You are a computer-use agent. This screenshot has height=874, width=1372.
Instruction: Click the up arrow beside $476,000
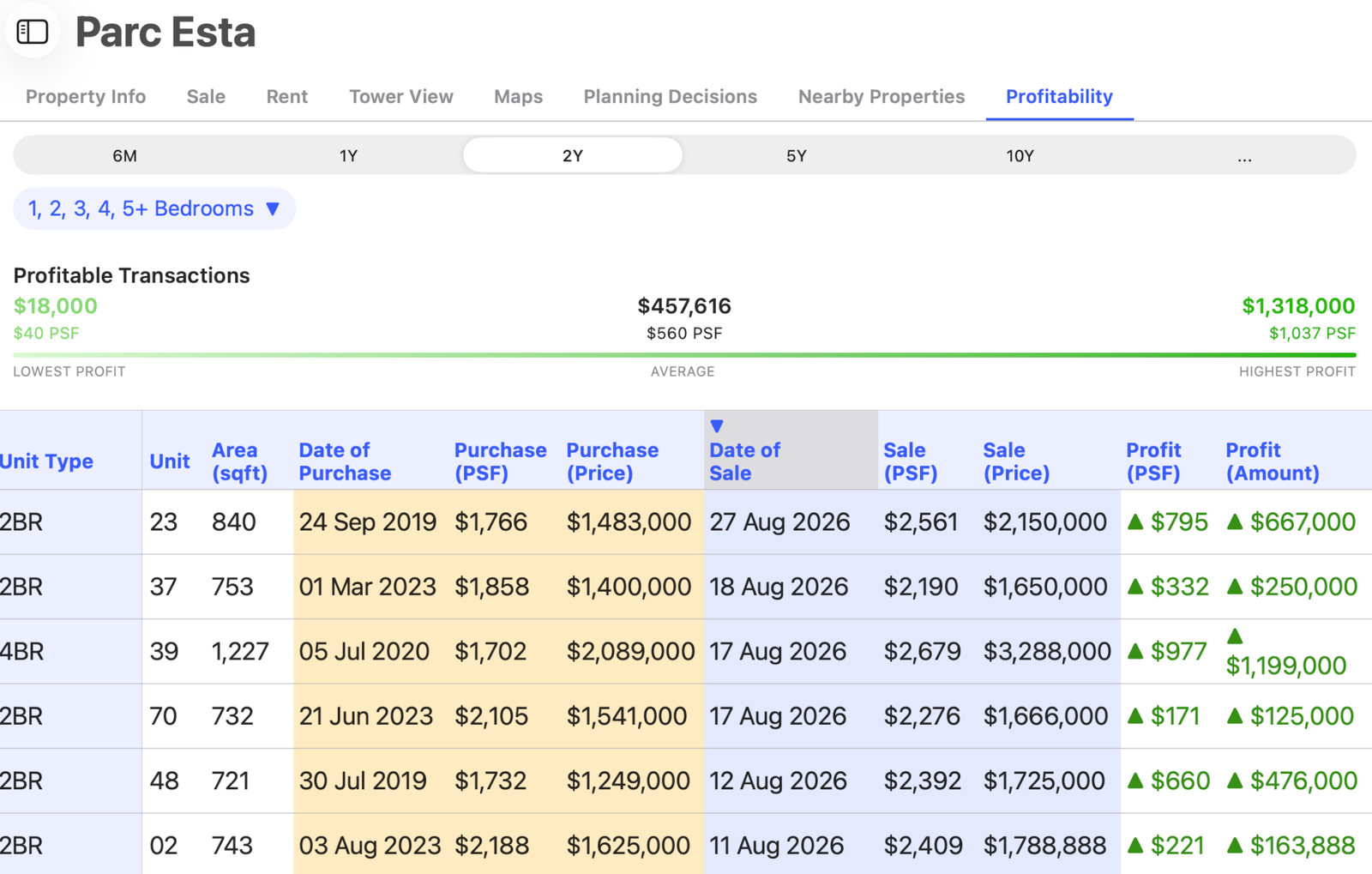tap(1235, 781)
